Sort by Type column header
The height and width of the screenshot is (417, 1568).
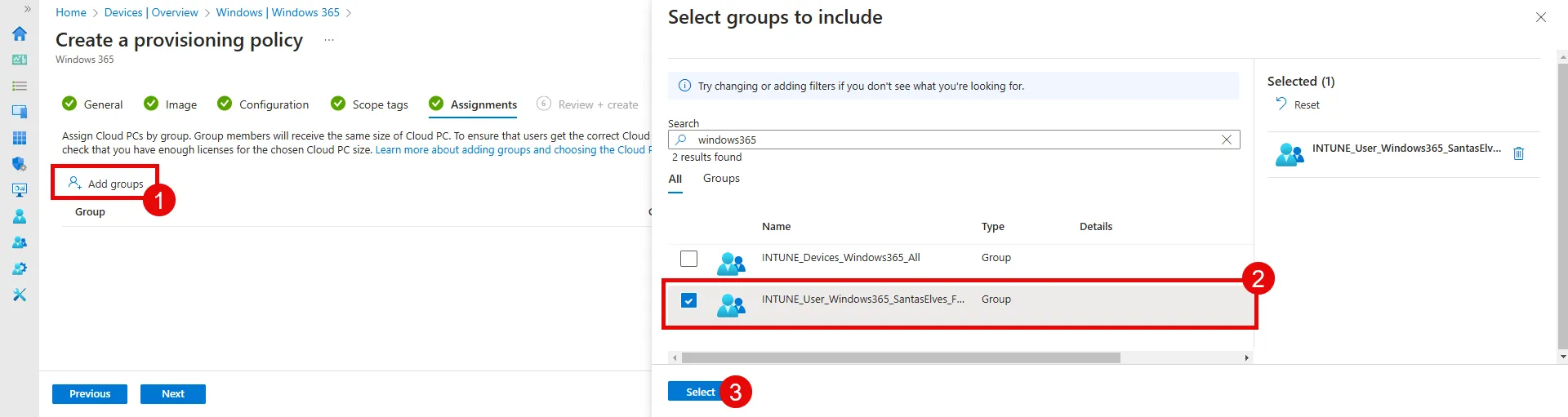click(x=993, y=227)
